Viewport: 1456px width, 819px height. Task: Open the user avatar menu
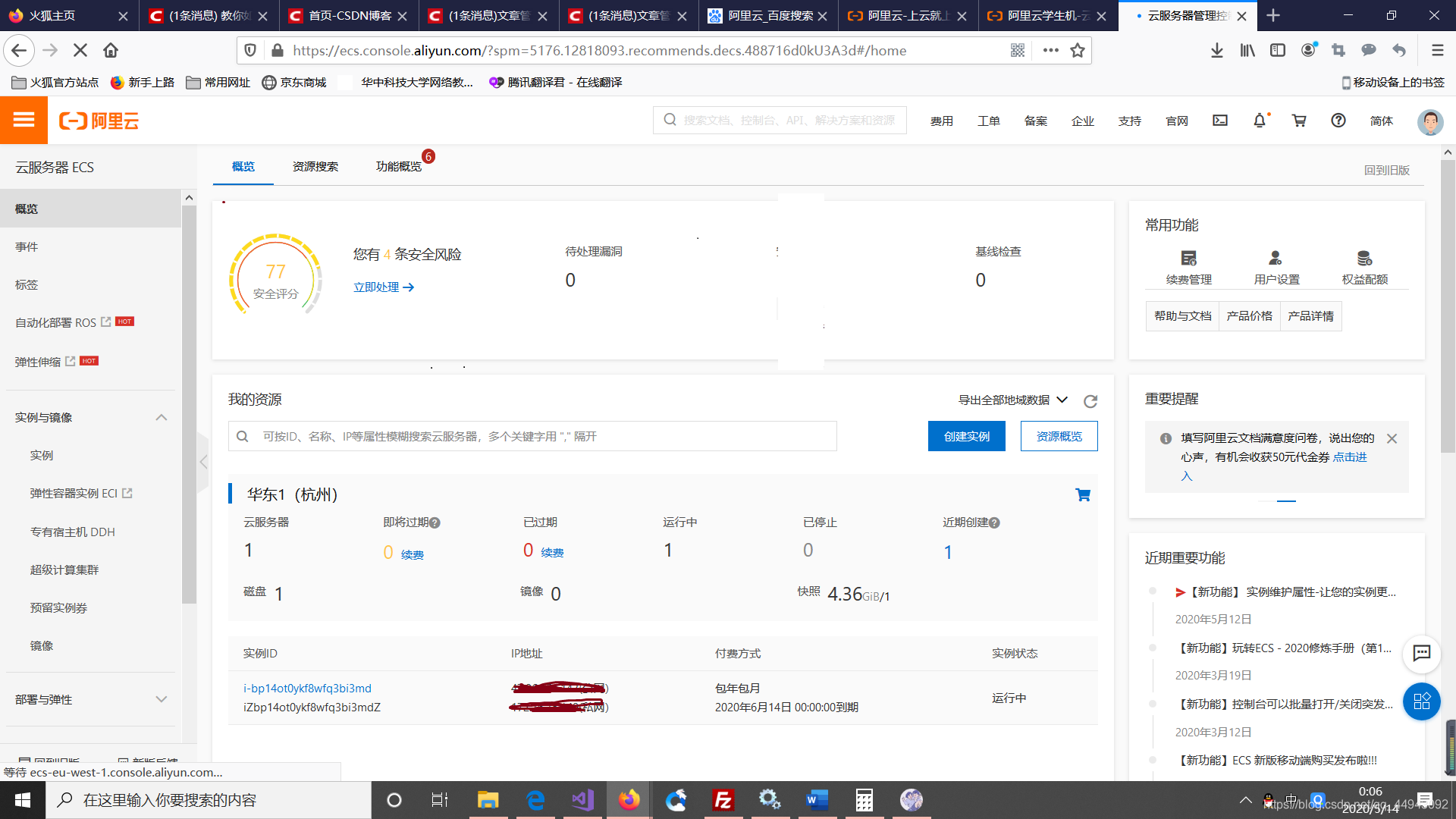tap(1430, 121)
